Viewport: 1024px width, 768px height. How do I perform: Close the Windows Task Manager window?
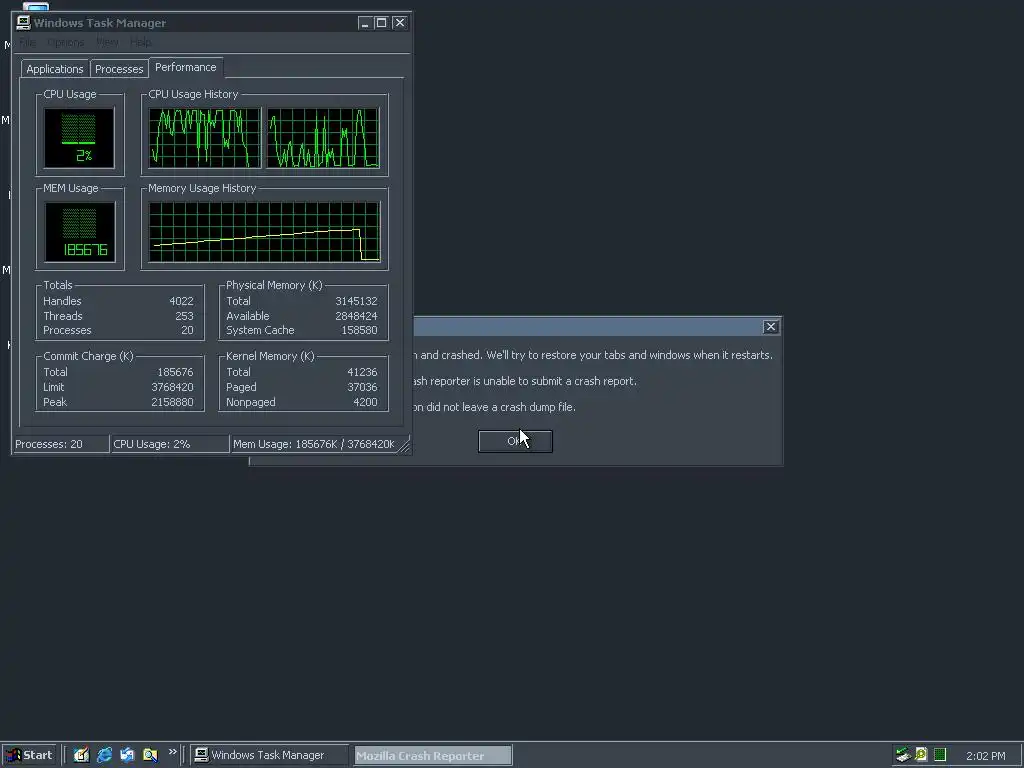pyautogui.click(x=400, y=23)
